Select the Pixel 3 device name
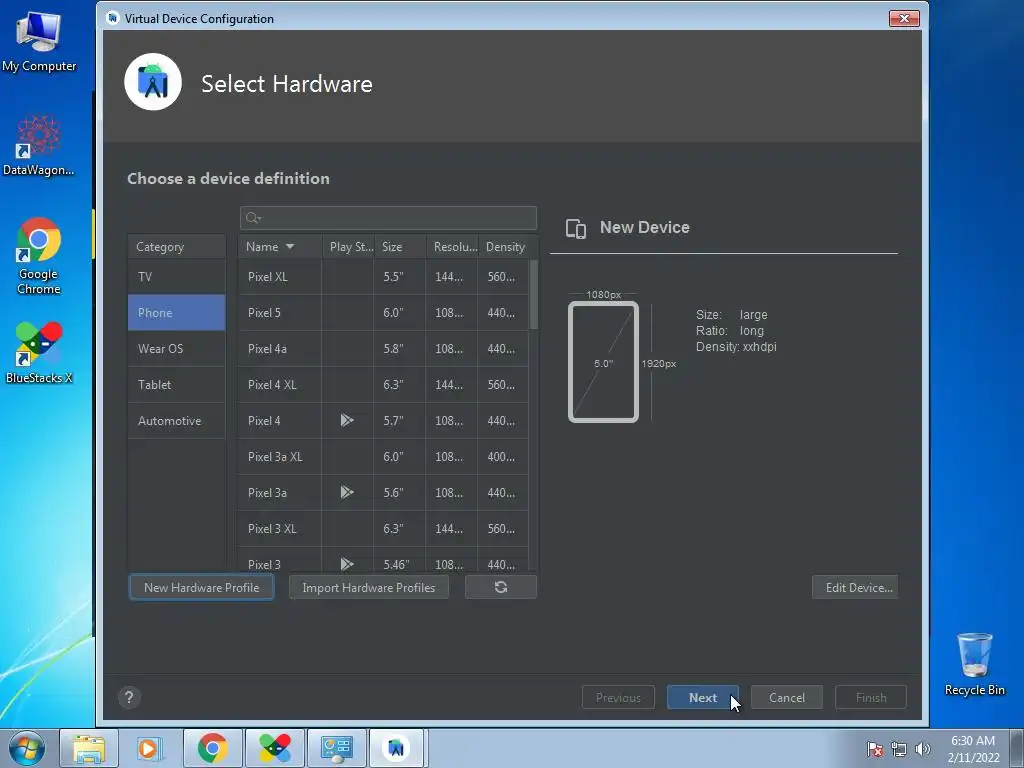Screen dimensions: 1024x768 (264, 564)
